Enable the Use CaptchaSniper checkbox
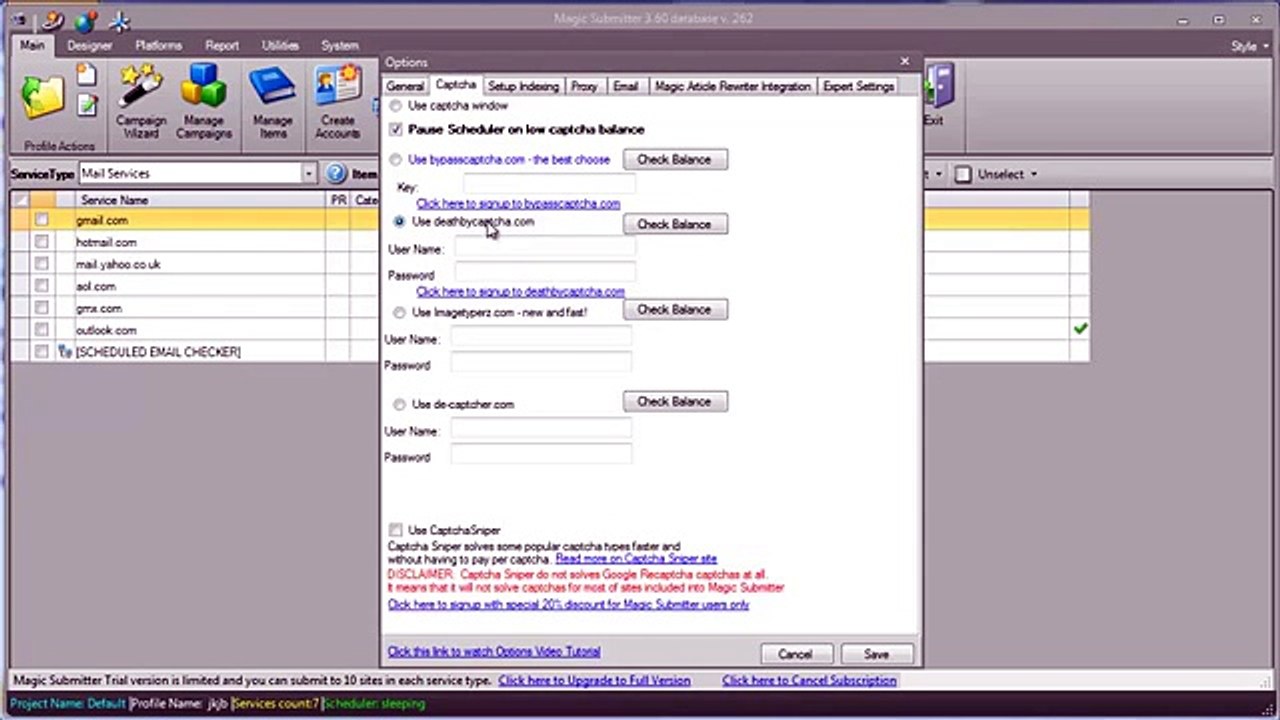The height and width of the screenshot is (720, 1280). (396, 530)
